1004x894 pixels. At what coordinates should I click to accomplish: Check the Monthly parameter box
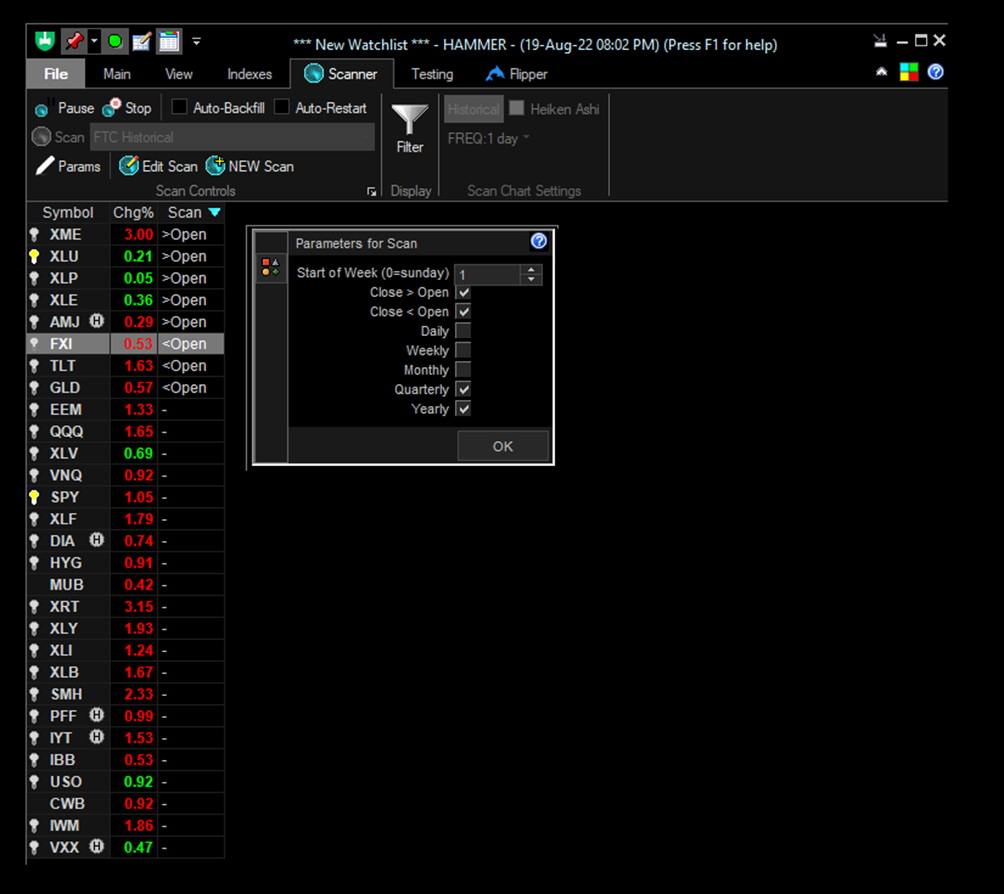[464, 370]
